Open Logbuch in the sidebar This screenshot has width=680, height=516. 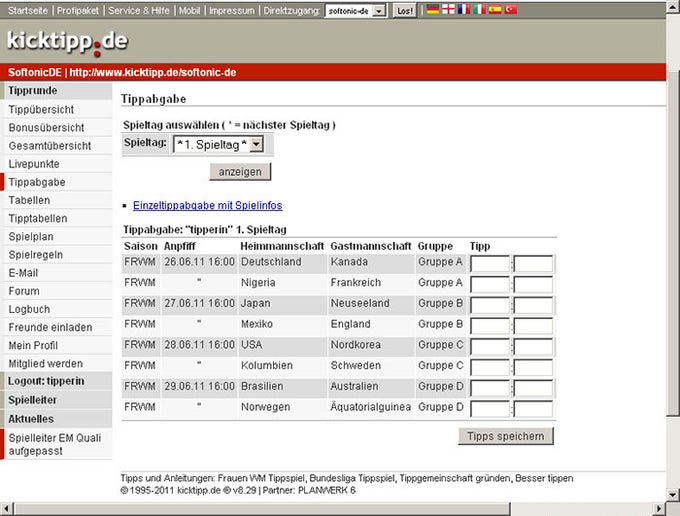click(x=57, y=310)
